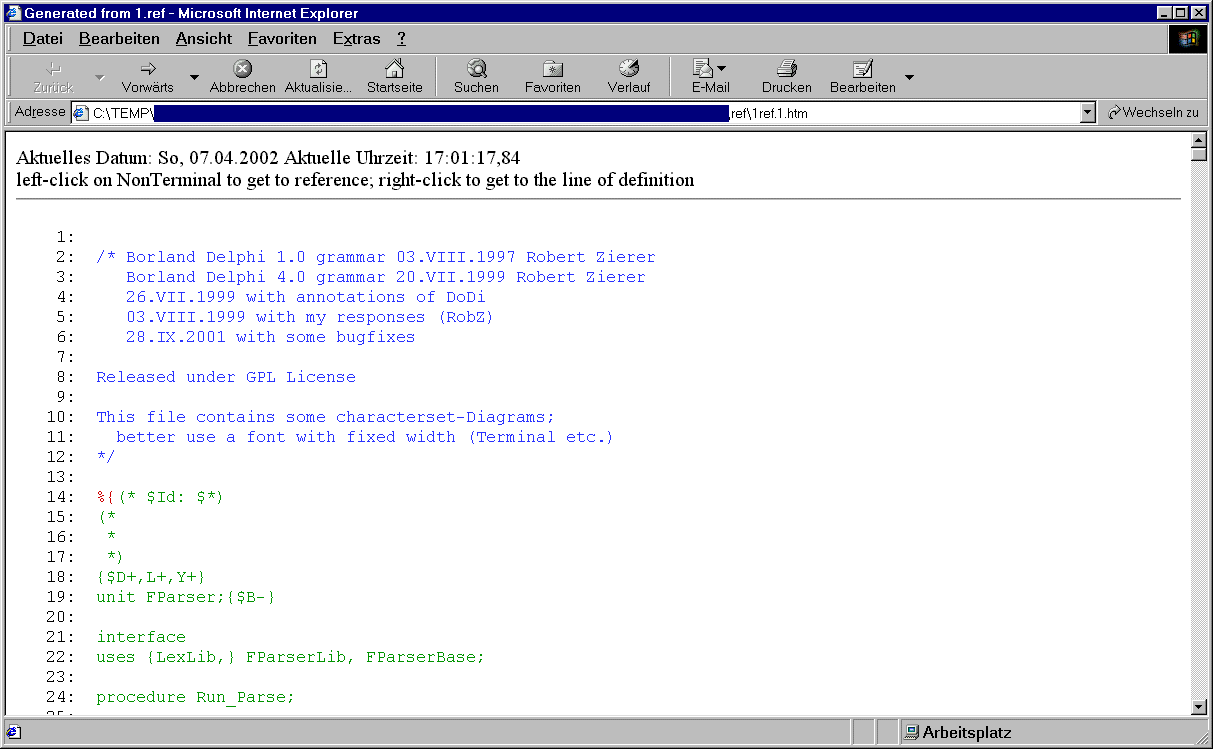The image size is (1213, 749).
Task: Click the Vorwärts (forward) navigation icon
Action: click(x=146, y=70)
